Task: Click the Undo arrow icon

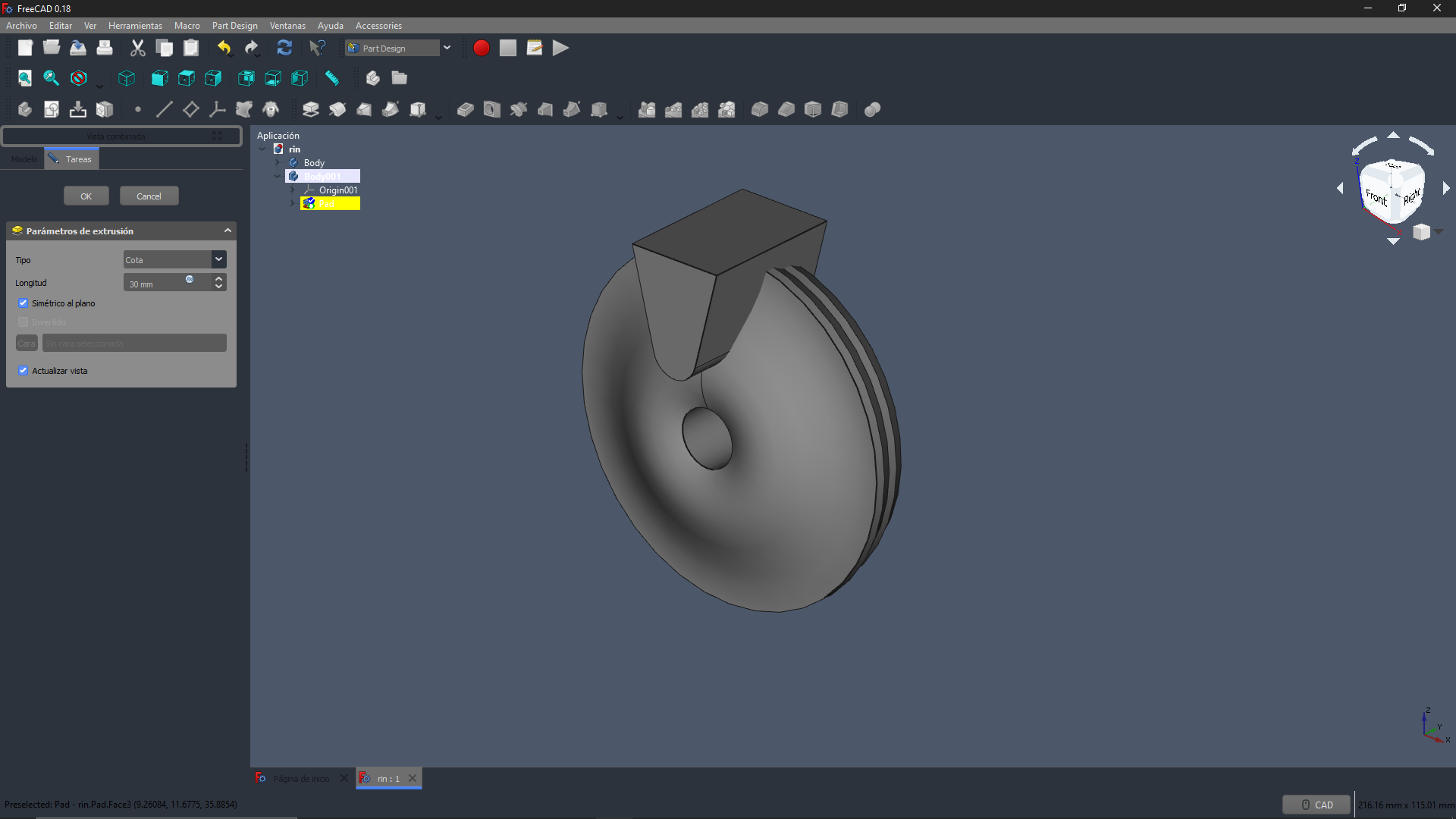Action: 224,48
